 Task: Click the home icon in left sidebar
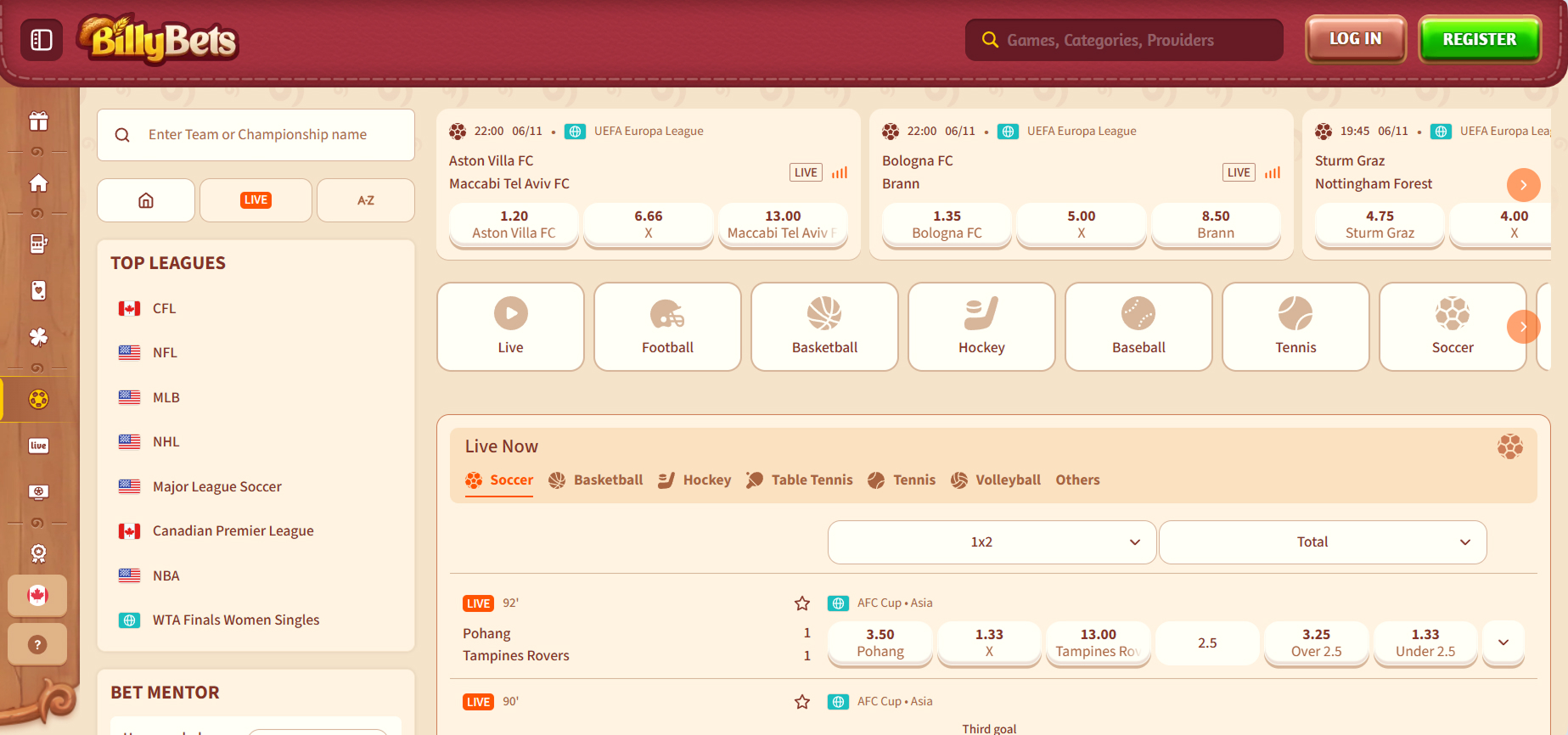tap(38, 183)
